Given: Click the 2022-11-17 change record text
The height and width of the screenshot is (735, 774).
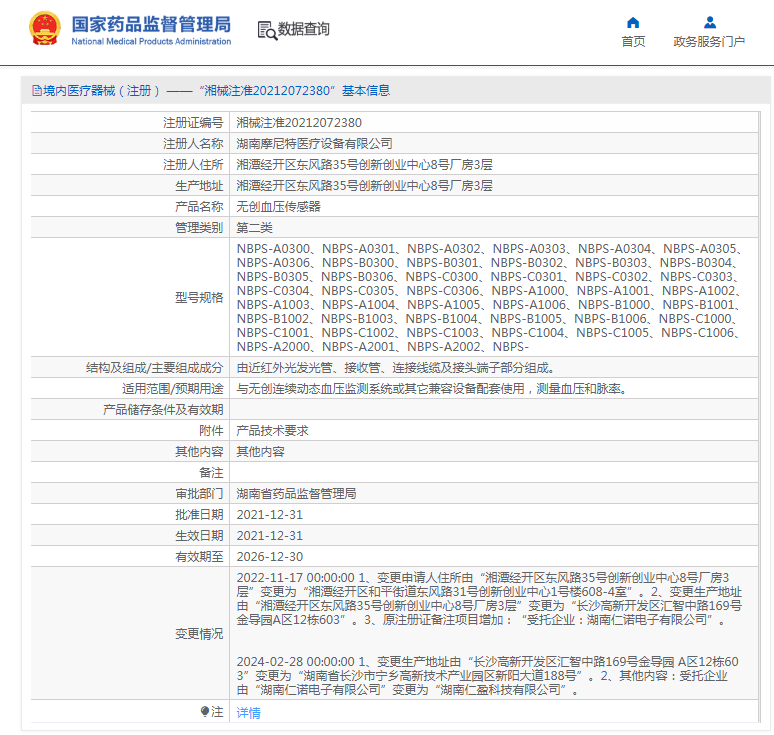Looking at the screenshot, I should point(489,599).
